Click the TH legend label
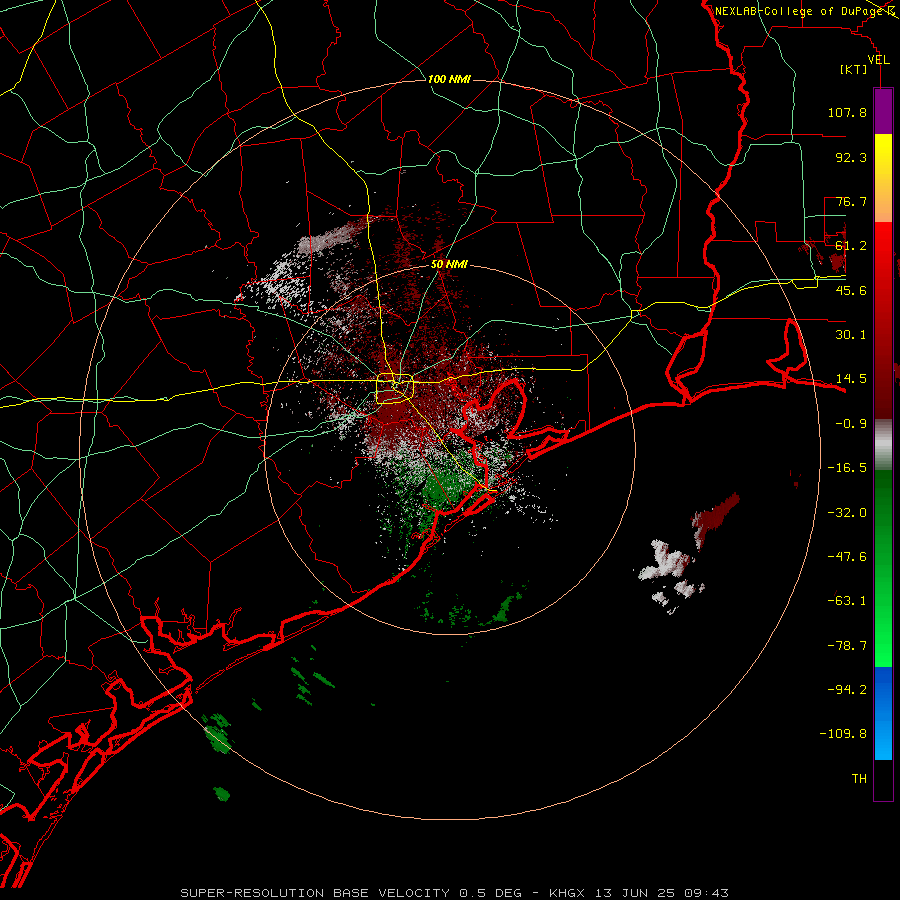 (859, 779)
